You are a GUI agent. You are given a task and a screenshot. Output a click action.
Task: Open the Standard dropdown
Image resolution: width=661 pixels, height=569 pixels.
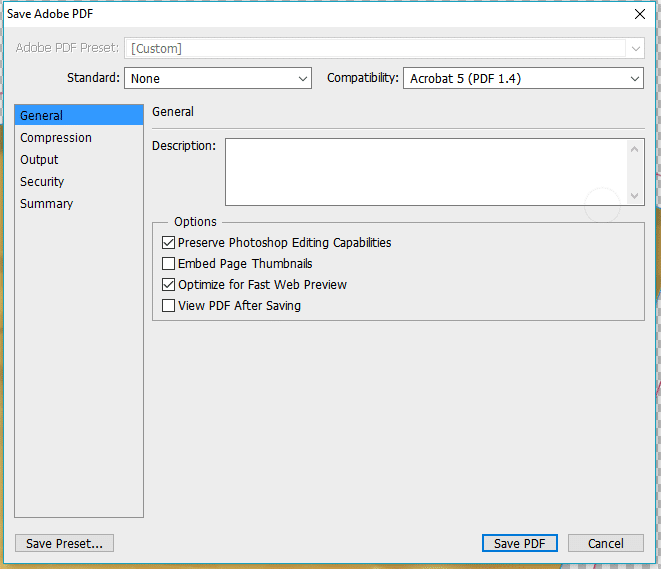tap(218, 78)
